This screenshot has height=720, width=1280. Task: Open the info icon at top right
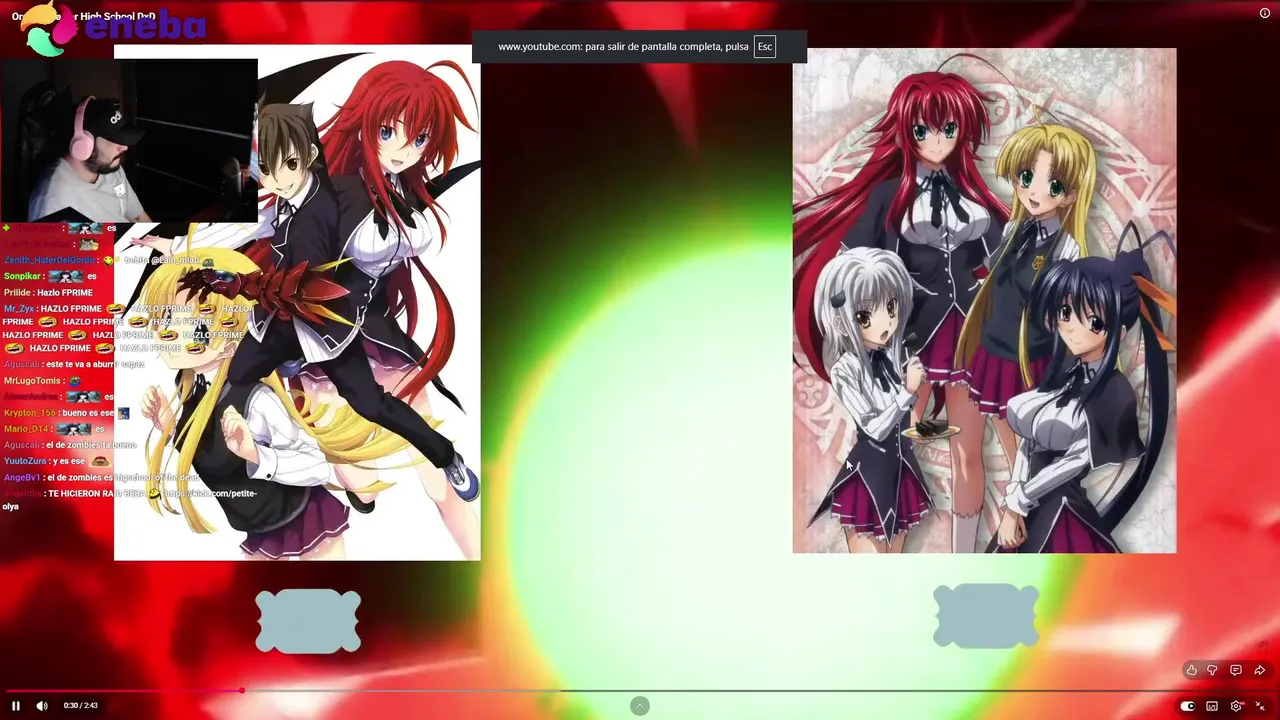point(1264,13)
